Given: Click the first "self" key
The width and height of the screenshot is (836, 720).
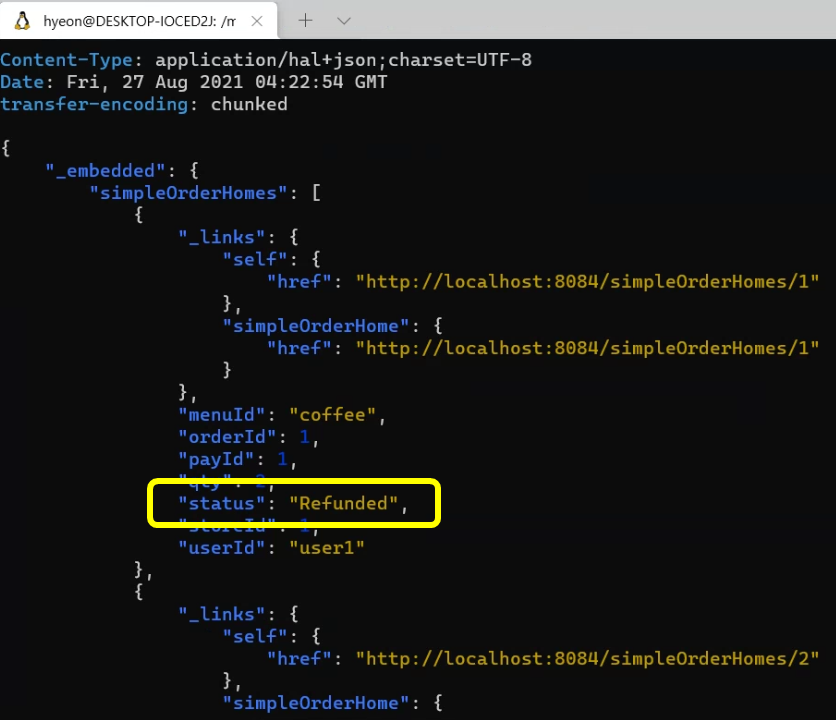Looking at the screenshot, I should [x=255, y=259].
